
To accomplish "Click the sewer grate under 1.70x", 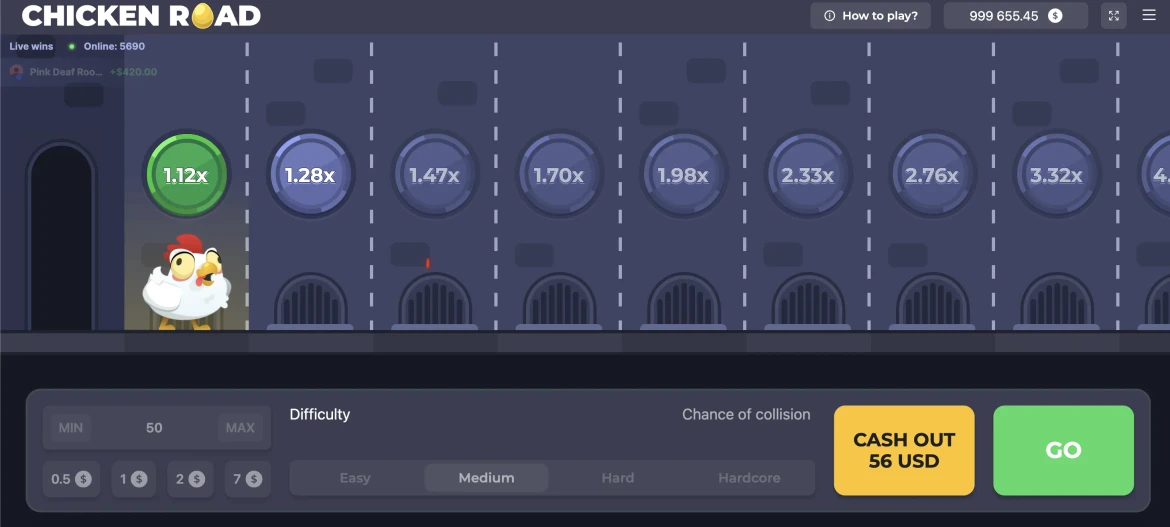I will 559,302.
